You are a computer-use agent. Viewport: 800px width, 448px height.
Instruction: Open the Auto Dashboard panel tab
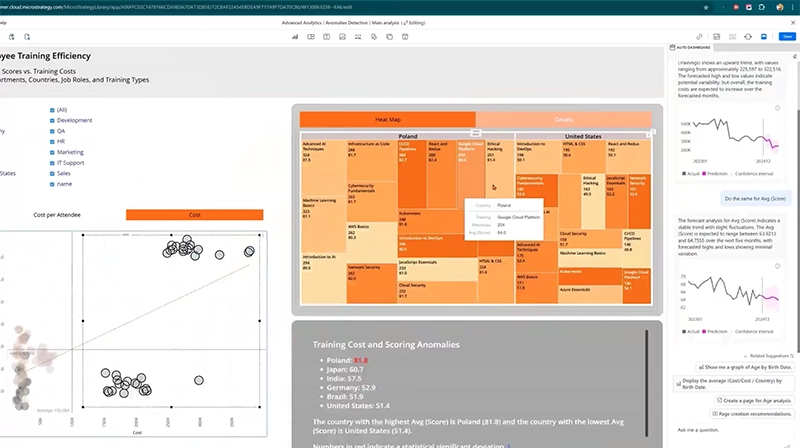click(x=690, y=47)
